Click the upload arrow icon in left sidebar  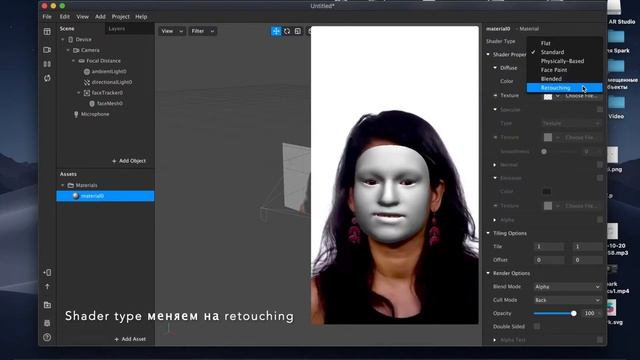pos(47,287)
